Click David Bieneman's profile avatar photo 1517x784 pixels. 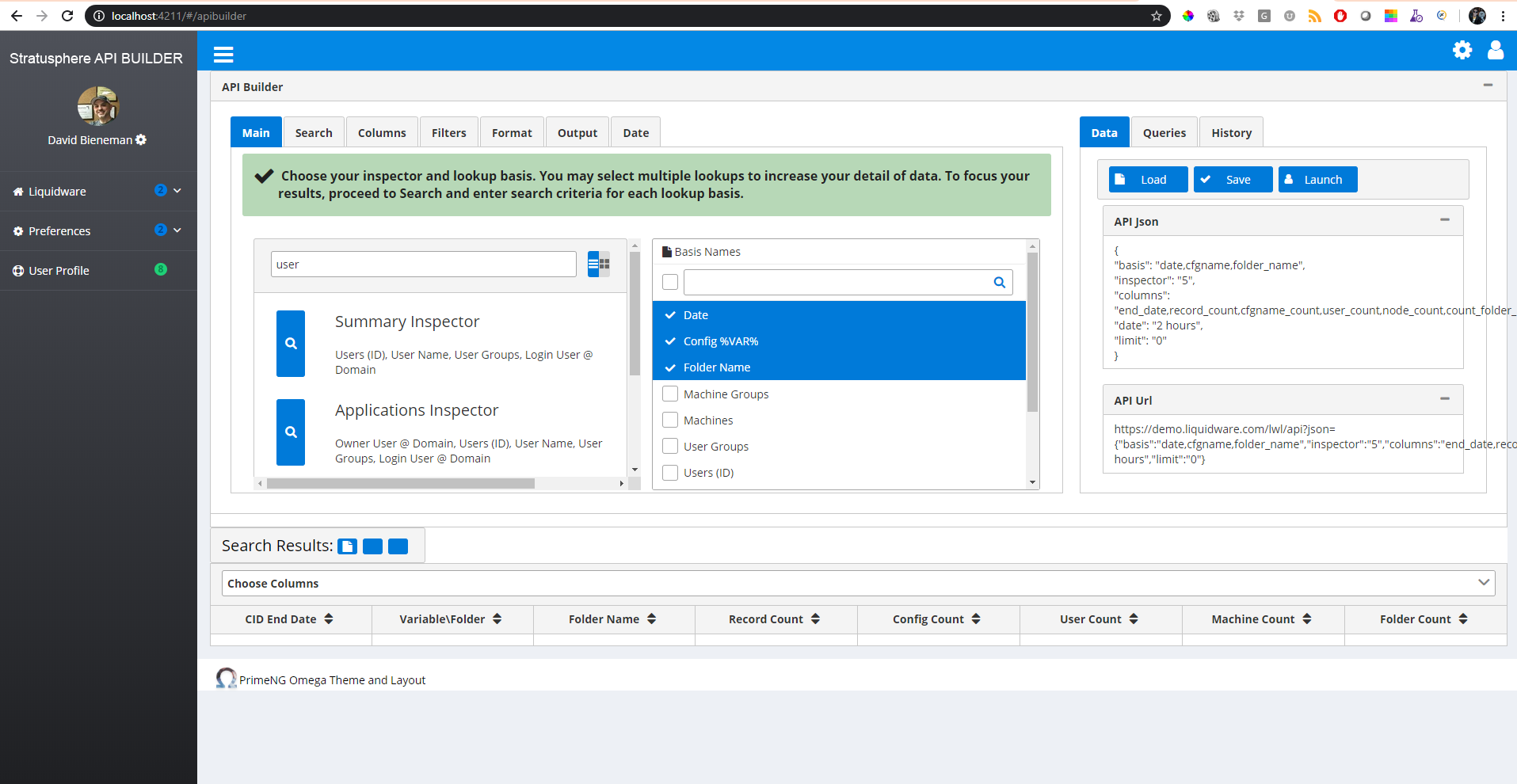pyautogui.click(x=98, y=106)
